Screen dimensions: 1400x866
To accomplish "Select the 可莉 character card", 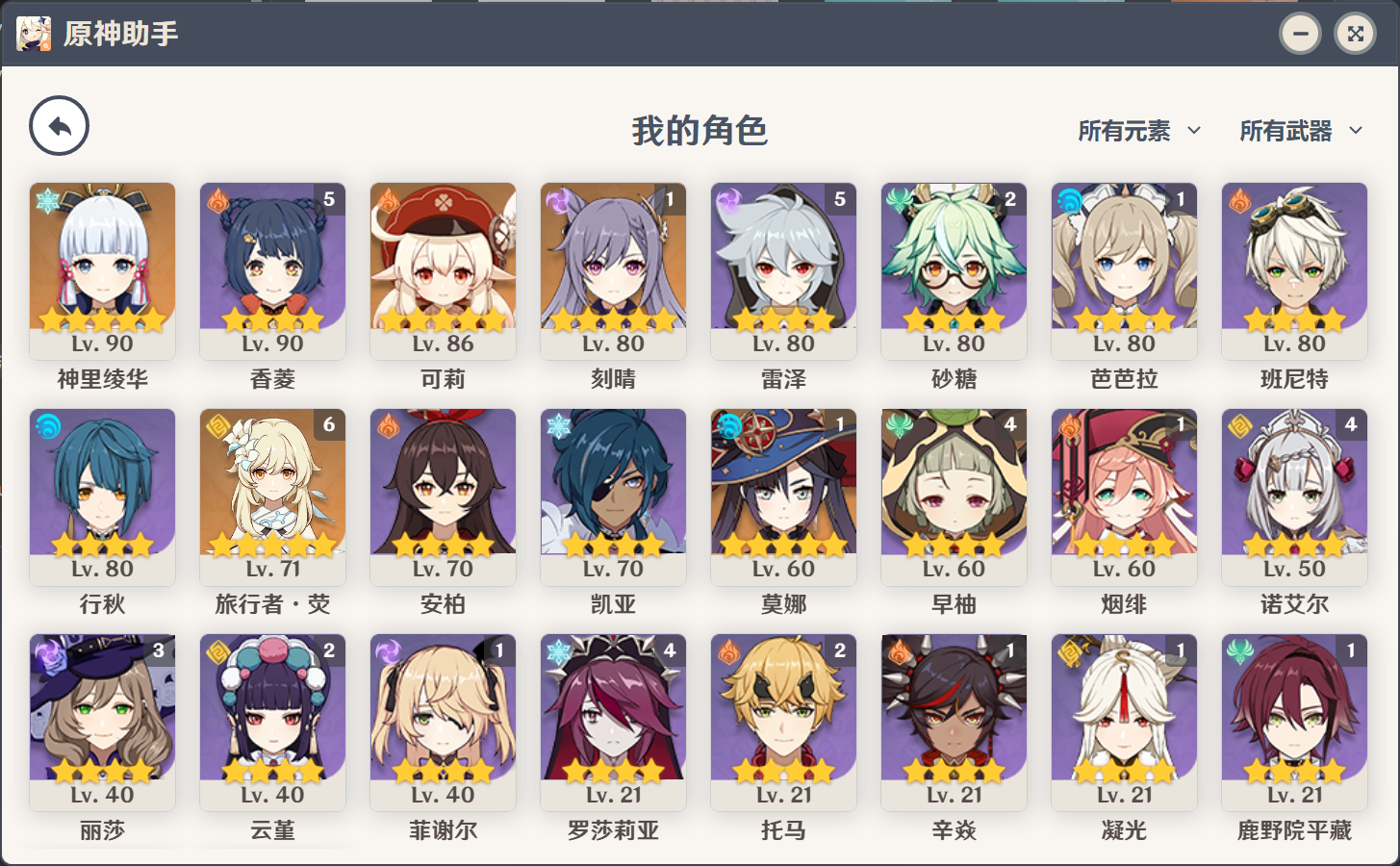I will [x=443, y=271].
